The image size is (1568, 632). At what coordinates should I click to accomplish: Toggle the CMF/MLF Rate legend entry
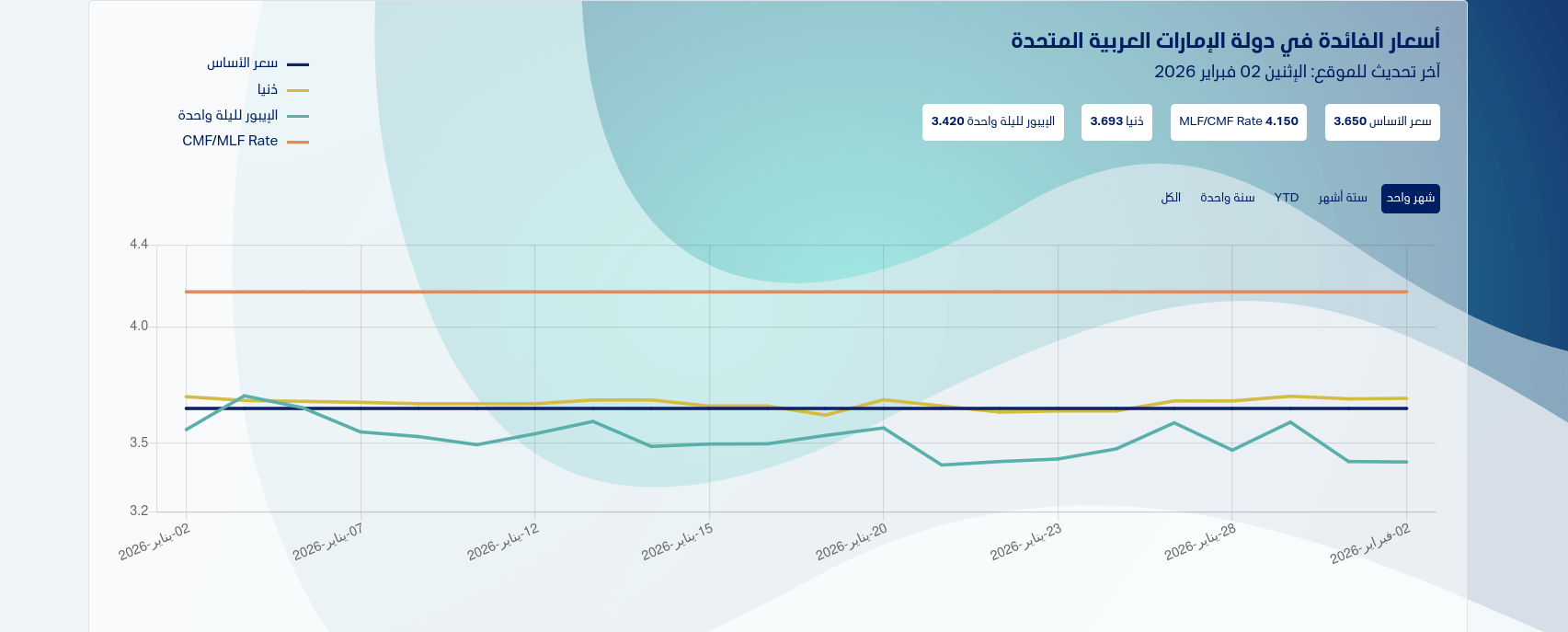230,141
